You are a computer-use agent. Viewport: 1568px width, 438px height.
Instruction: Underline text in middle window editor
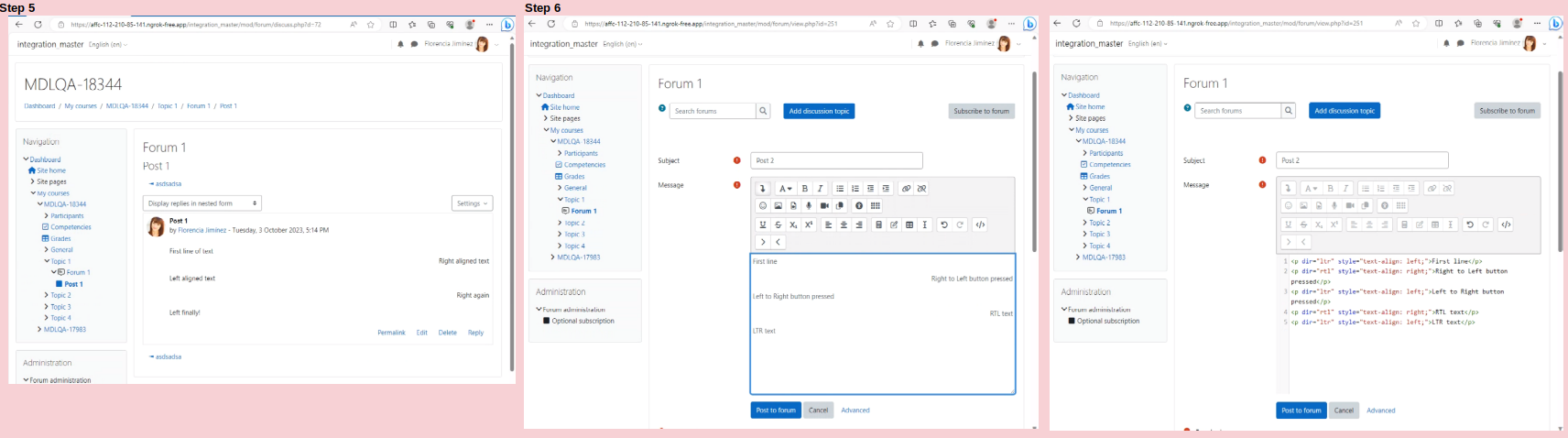762,224
